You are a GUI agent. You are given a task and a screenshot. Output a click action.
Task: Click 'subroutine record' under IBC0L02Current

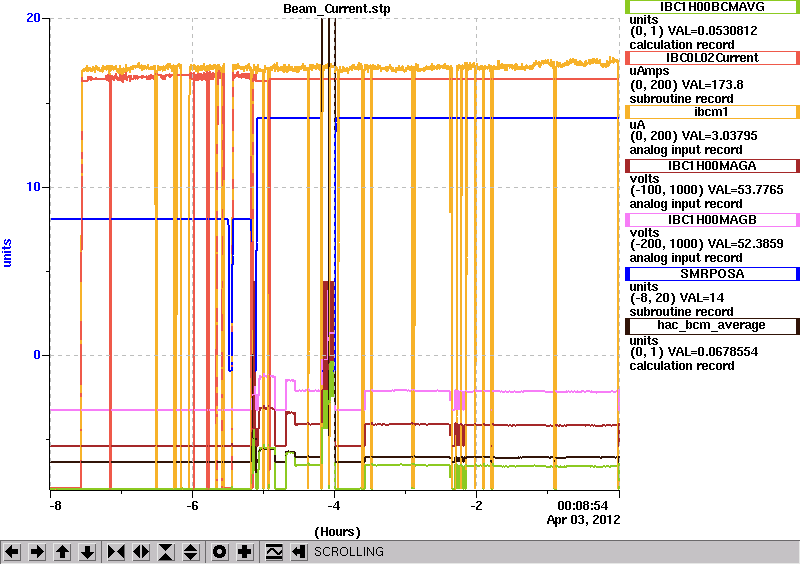[x=681, y=99]
